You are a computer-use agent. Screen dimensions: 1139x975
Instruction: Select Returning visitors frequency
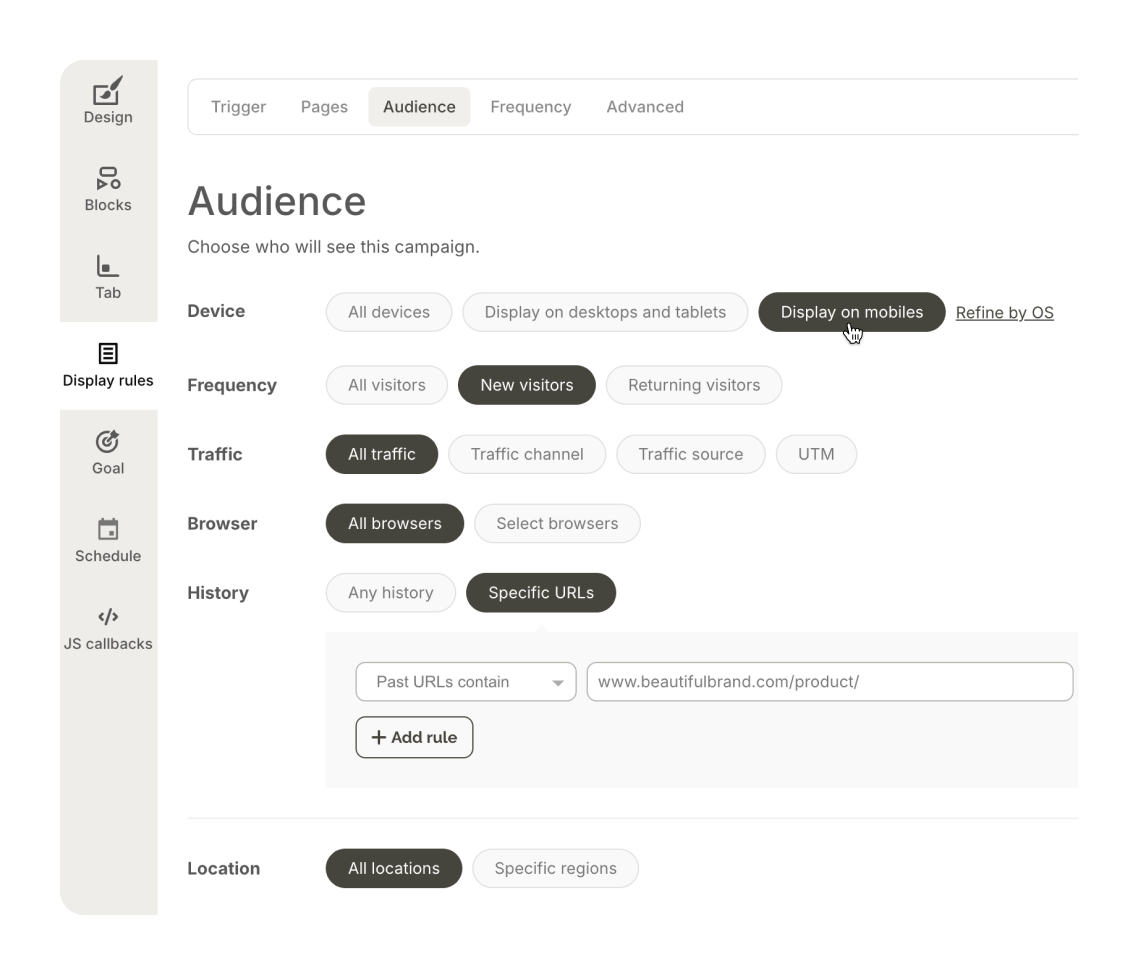click(x=694, y=385)
